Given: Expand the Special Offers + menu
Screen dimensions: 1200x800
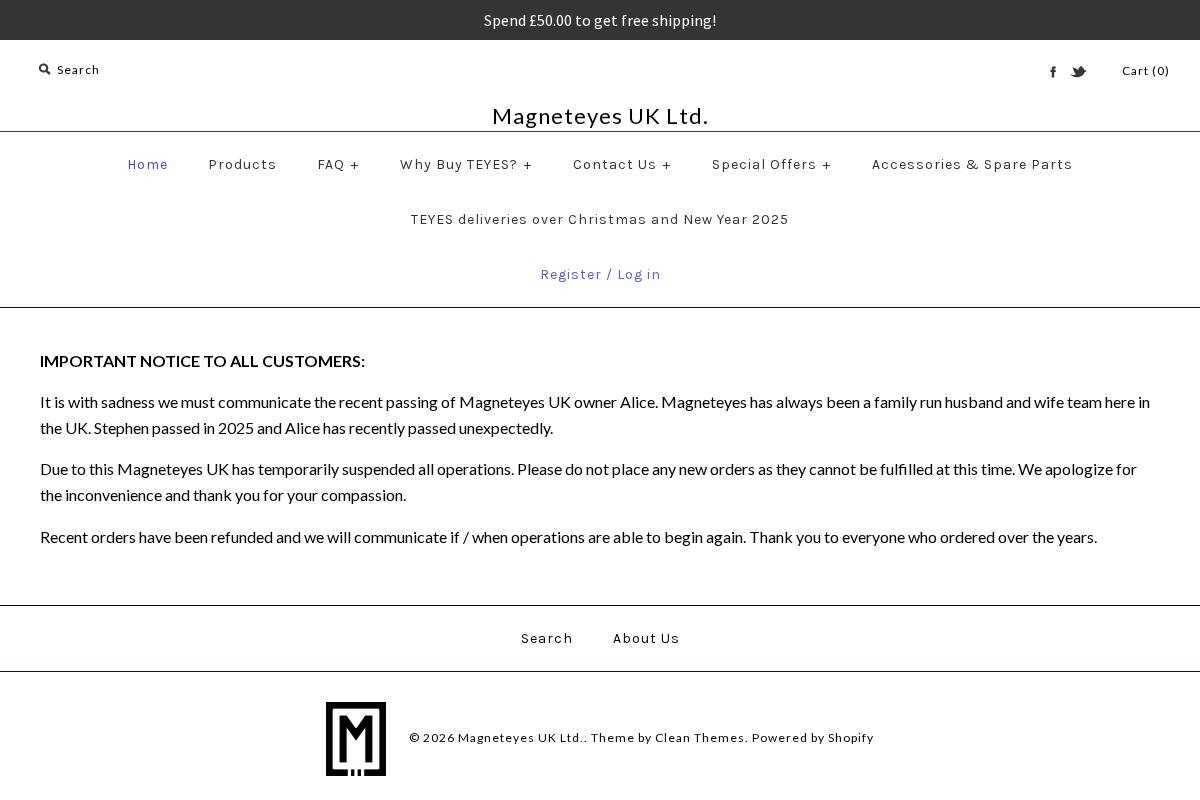Looking at the screenshot, I should point(771,165).
